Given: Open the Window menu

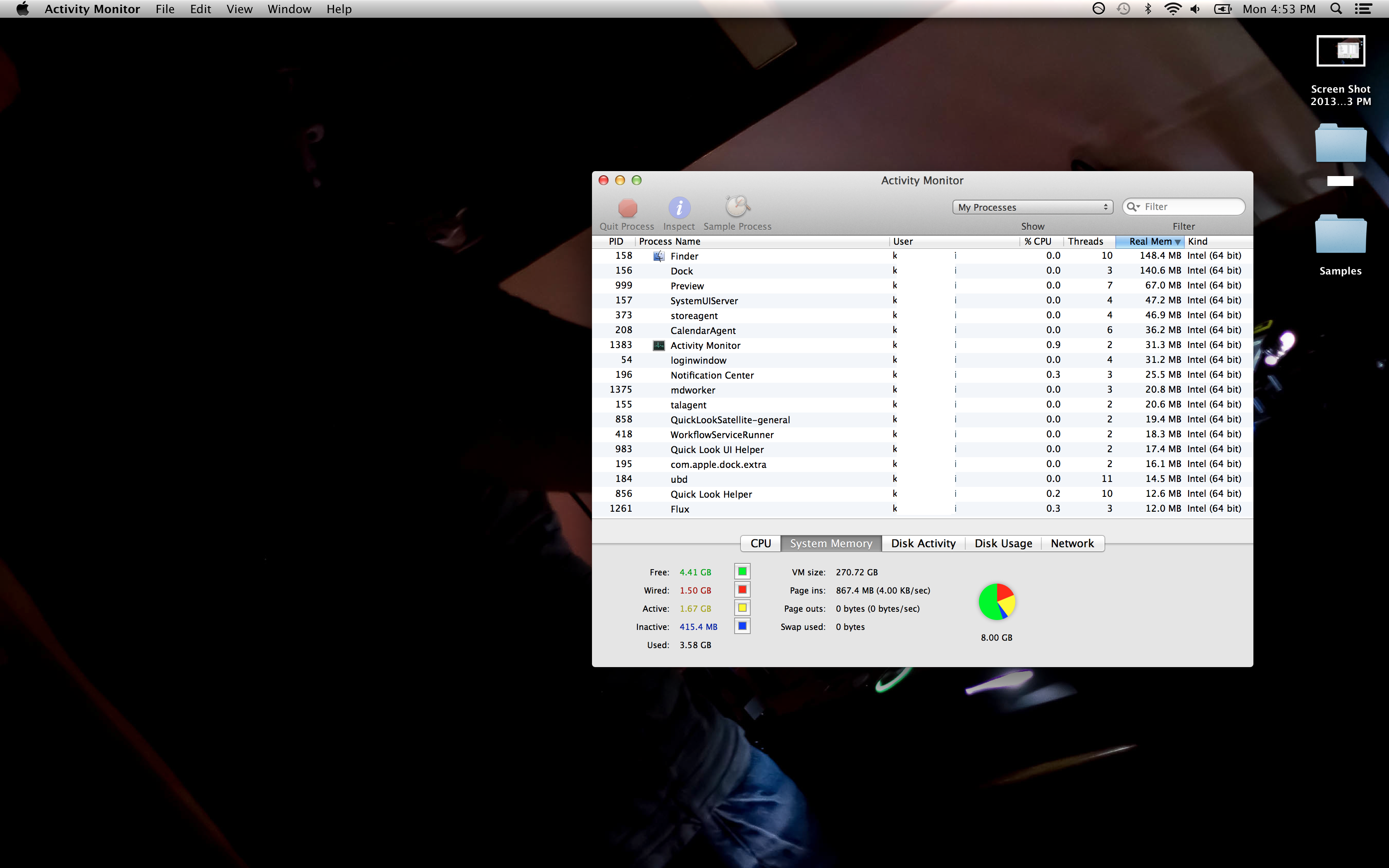Looking at the screenshot, I should tap(289, 9).
